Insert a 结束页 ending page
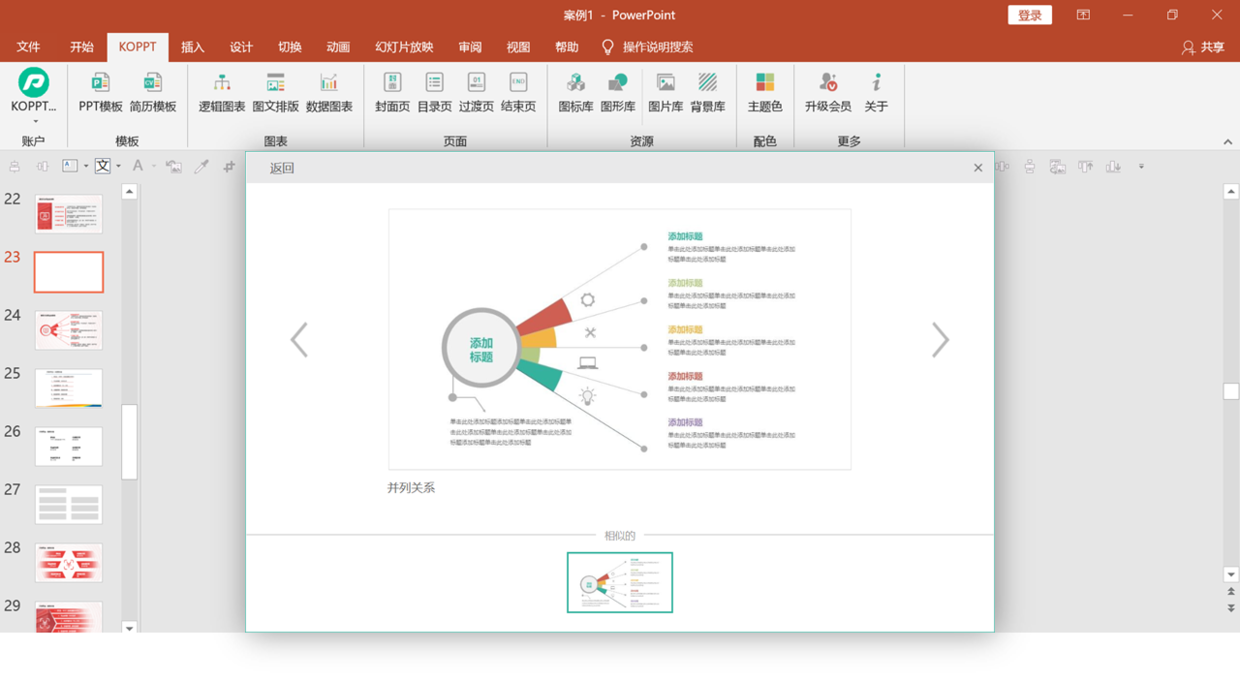Screen dimensions: 1240x682 tap(518, 93)
